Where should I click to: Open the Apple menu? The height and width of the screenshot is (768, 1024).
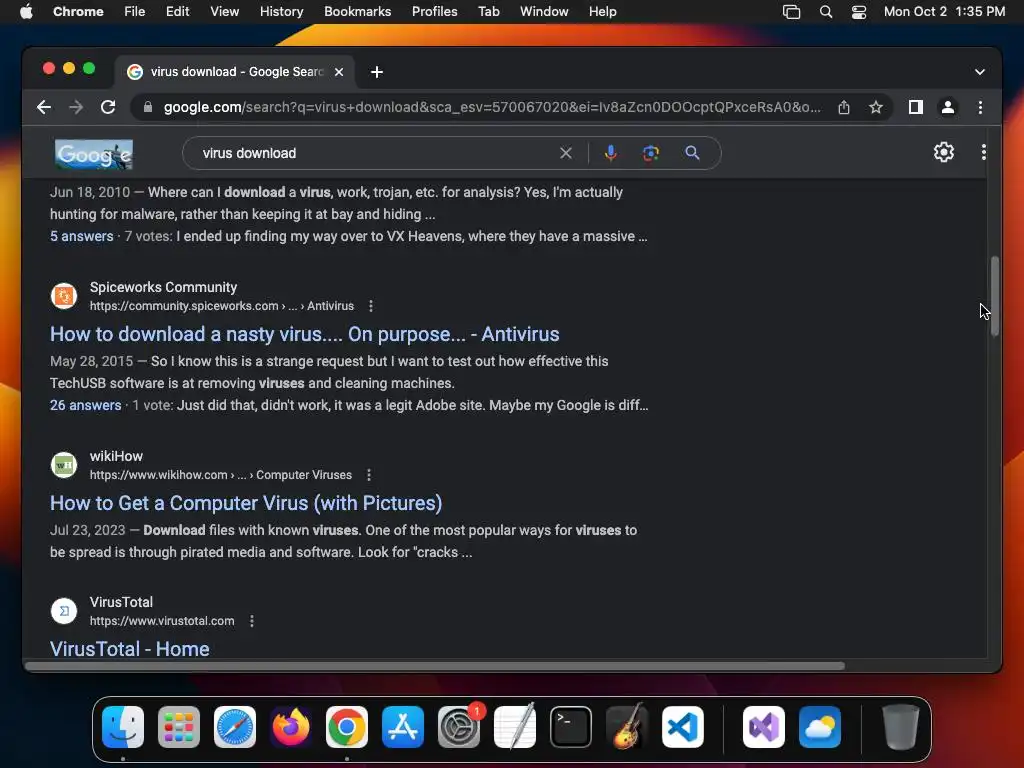point(26,12)
